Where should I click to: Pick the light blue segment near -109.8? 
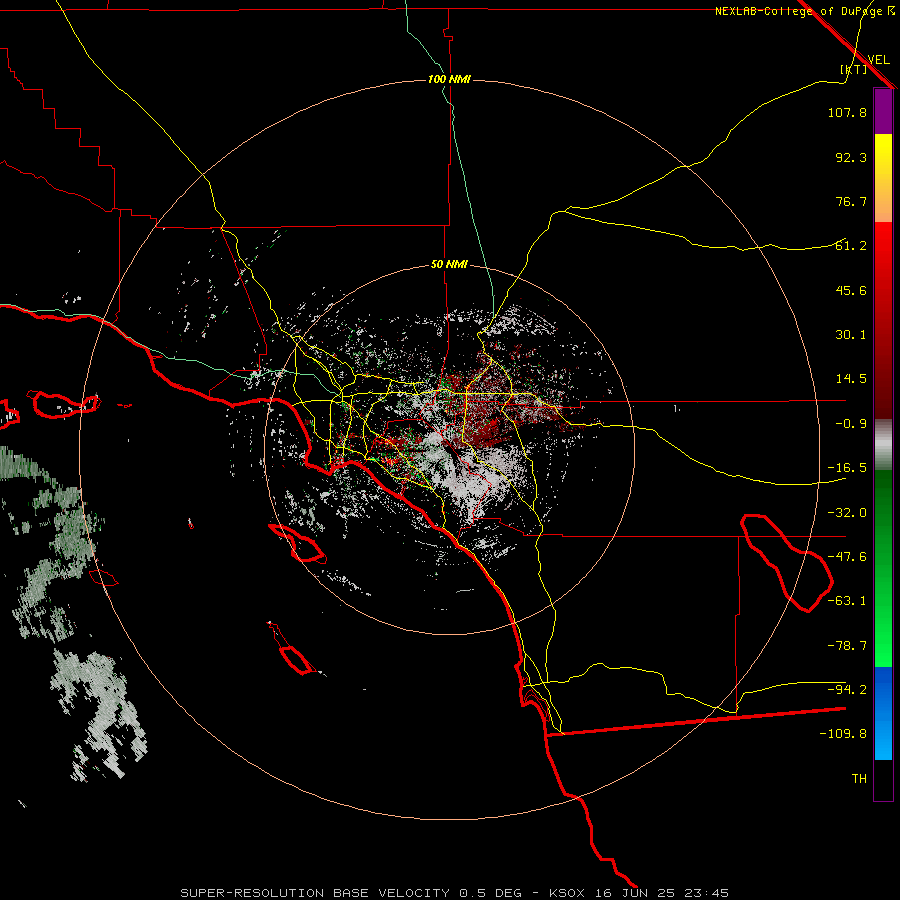click(x=883, y=738)
